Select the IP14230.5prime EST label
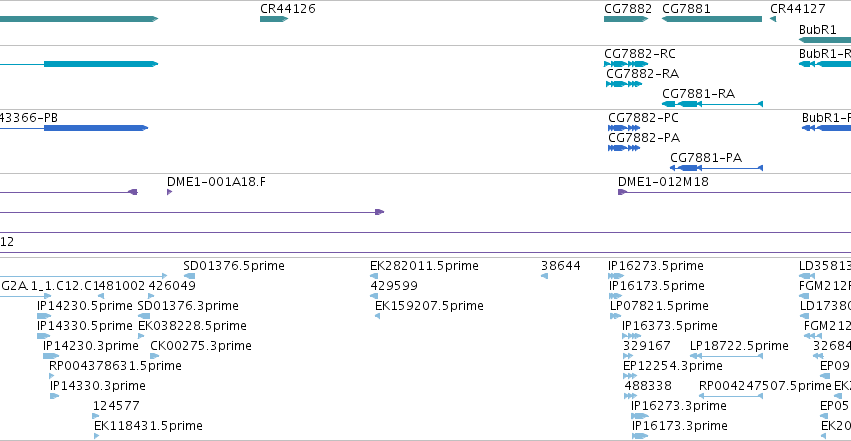This screenshot has height=441, width=851. [85, 306]
